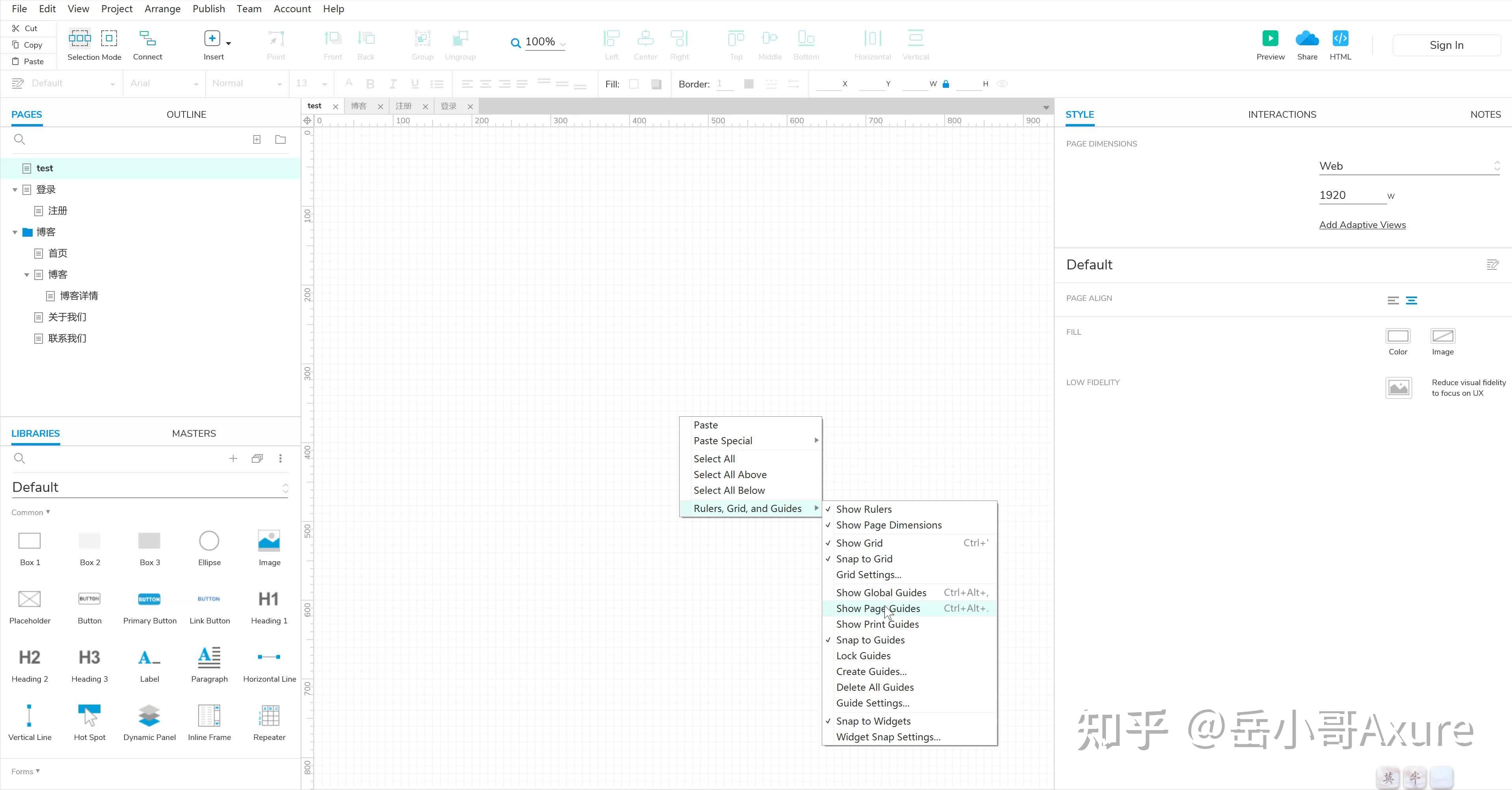Viewport: 1512px width, 790px height.
Task: Add a new page icon
Action: pos(256,139)
